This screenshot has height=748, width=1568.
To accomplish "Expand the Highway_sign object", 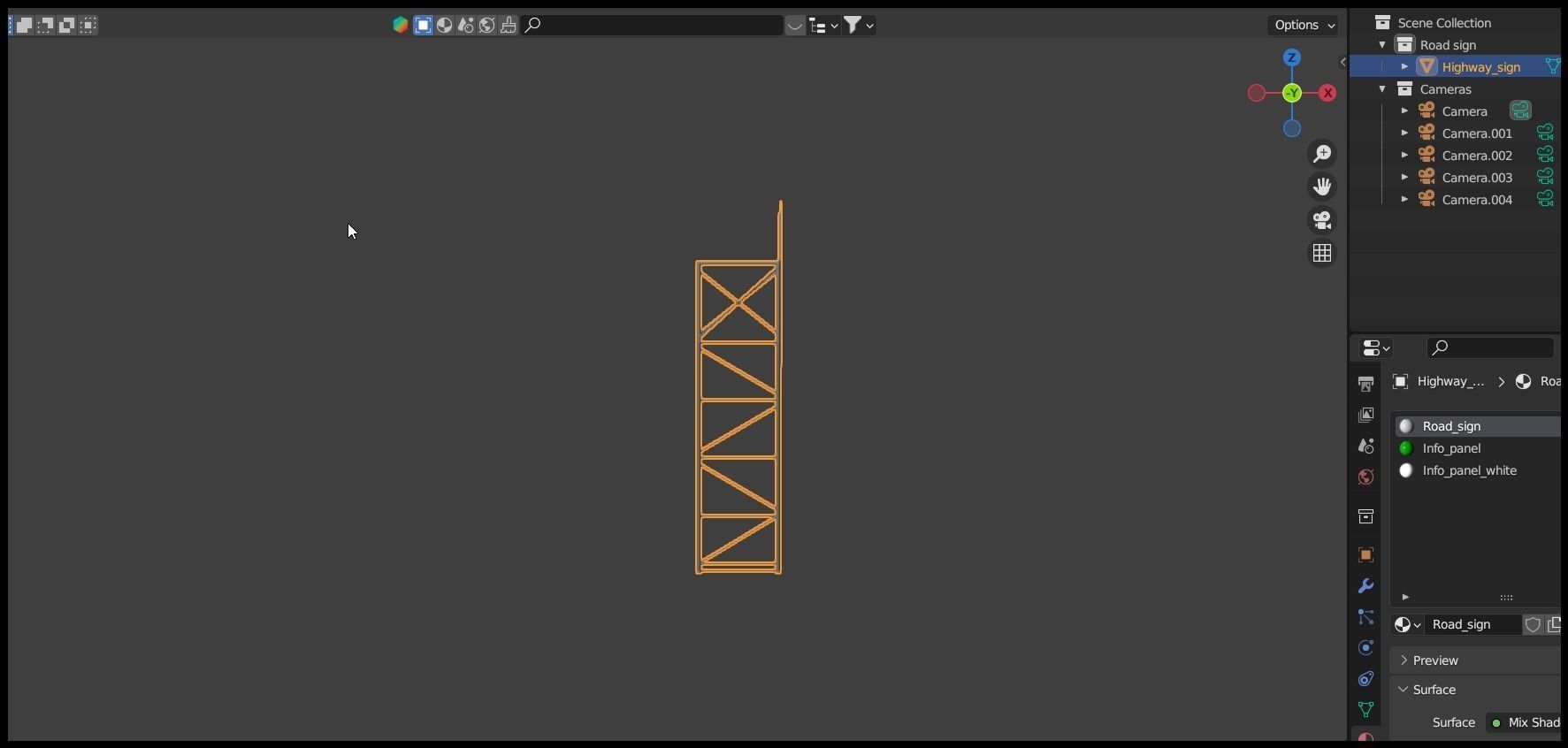I will click(1404, 67).
